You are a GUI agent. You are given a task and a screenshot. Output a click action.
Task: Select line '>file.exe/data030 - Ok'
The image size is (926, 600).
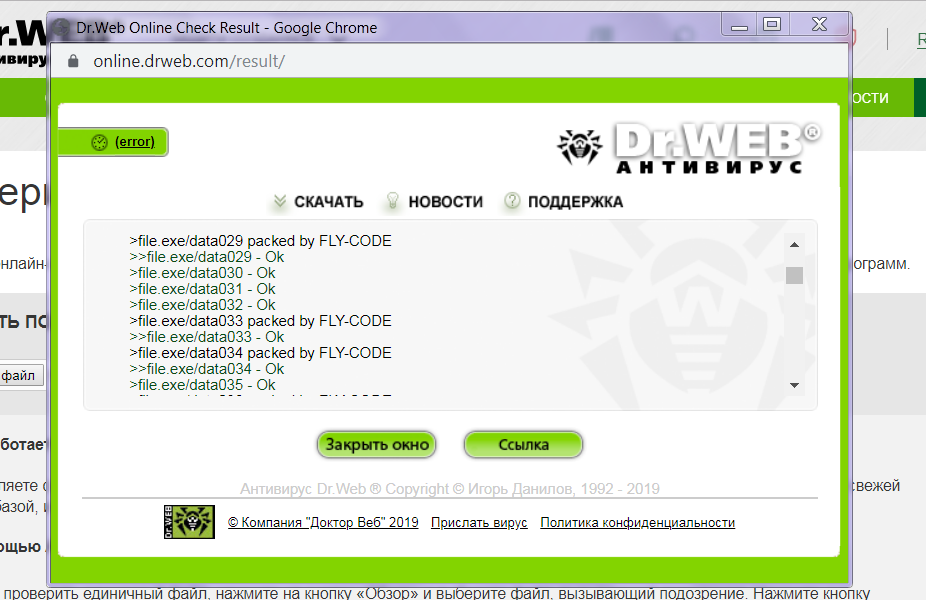click(203, 273)
